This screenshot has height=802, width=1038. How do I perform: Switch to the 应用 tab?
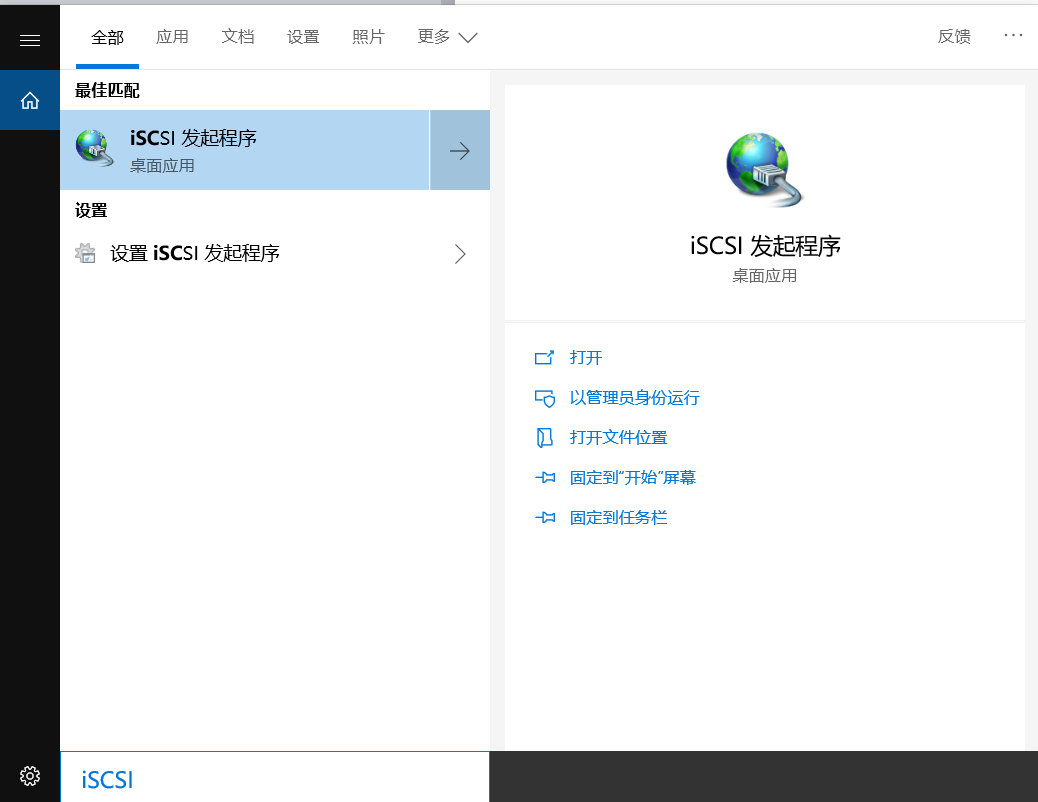coord(172,37)
